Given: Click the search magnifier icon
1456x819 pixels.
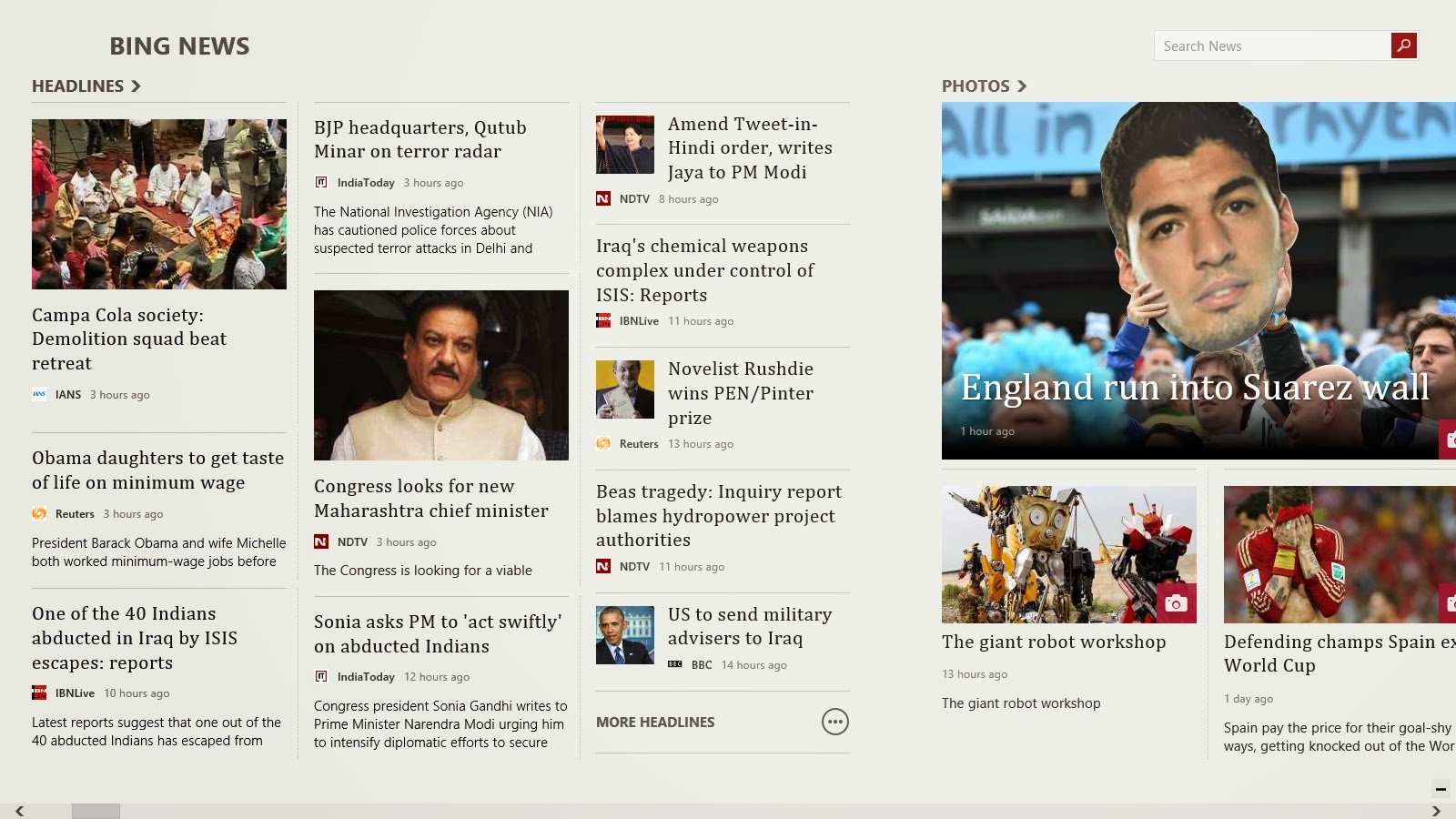Looking at the screenshot, I should point(1402,45).
